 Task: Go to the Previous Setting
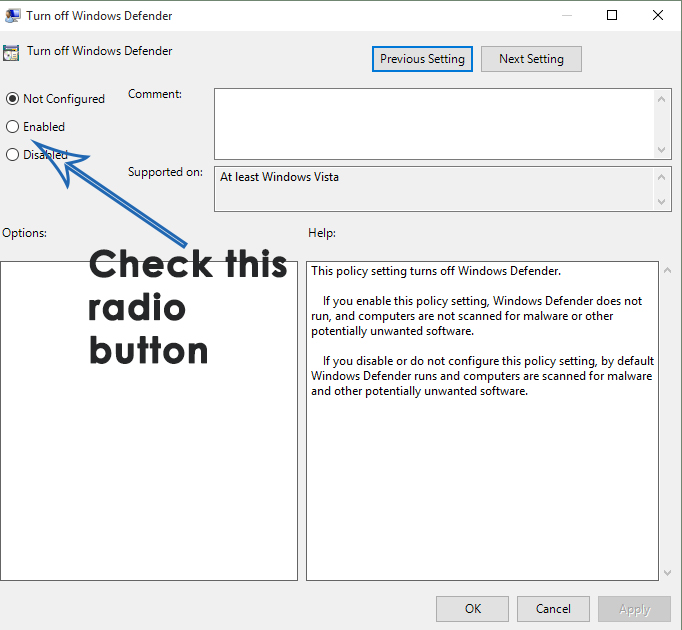click(x=422, y=59)
